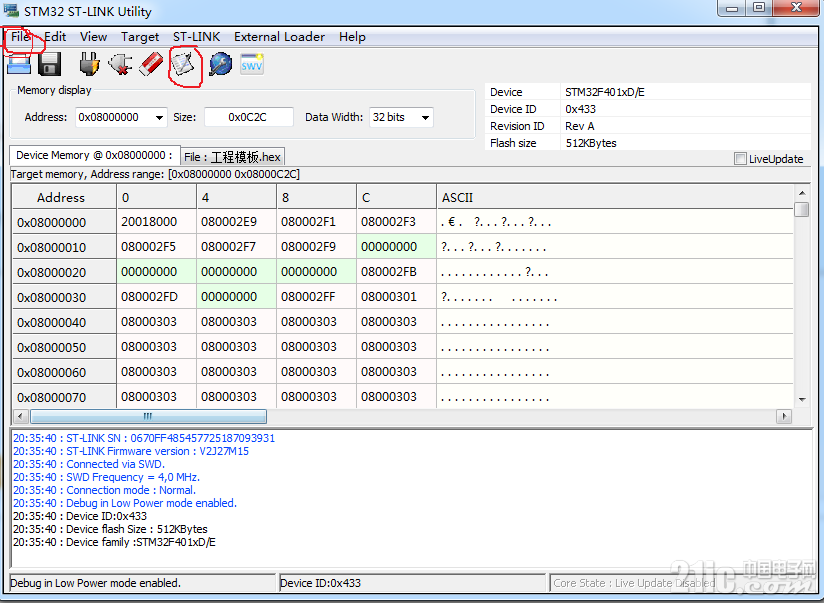Screen dimensions: 824x603
Task: Open the View menu
Action: (x=94, y=37)
